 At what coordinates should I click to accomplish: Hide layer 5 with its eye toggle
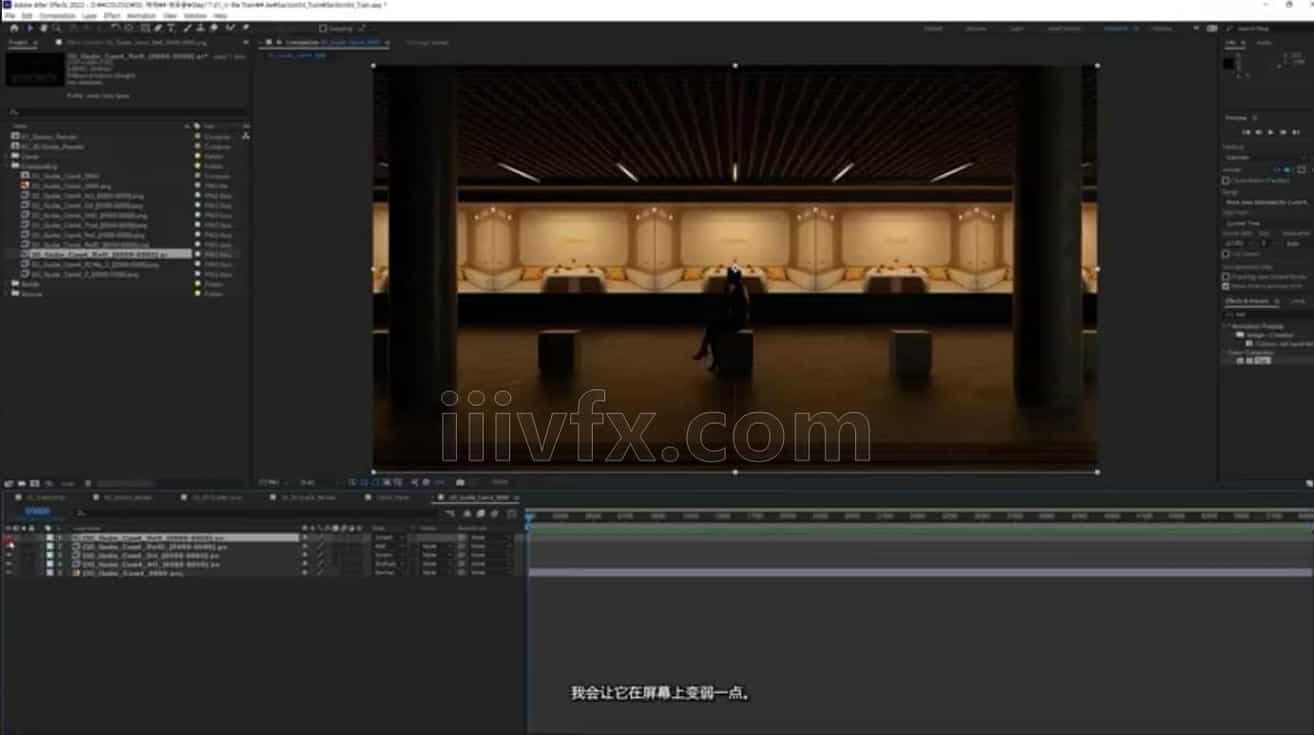tap(9, 574)
